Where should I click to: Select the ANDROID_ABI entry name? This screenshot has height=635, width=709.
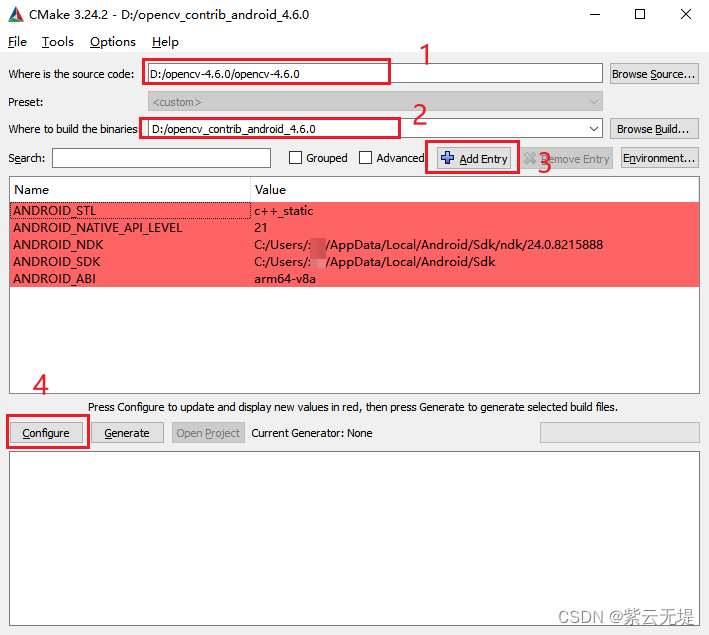54,279
